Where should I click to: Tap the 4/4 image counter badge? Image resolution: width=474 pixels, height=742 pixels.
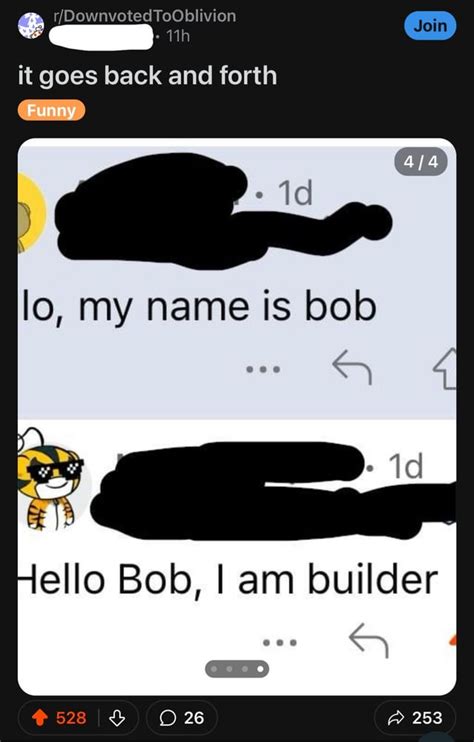tap(421, 163)
